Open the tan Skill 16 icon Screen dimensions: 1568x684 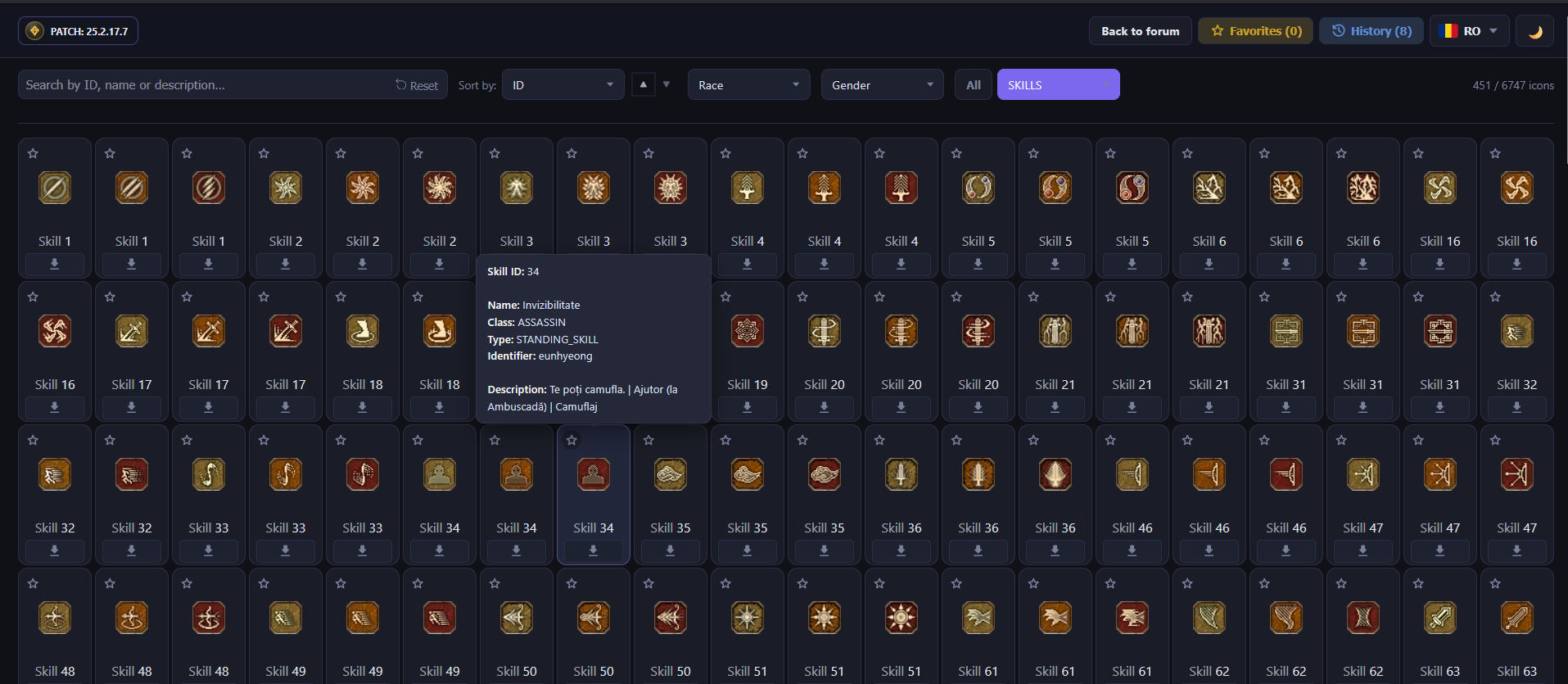tap(1440, 188)
